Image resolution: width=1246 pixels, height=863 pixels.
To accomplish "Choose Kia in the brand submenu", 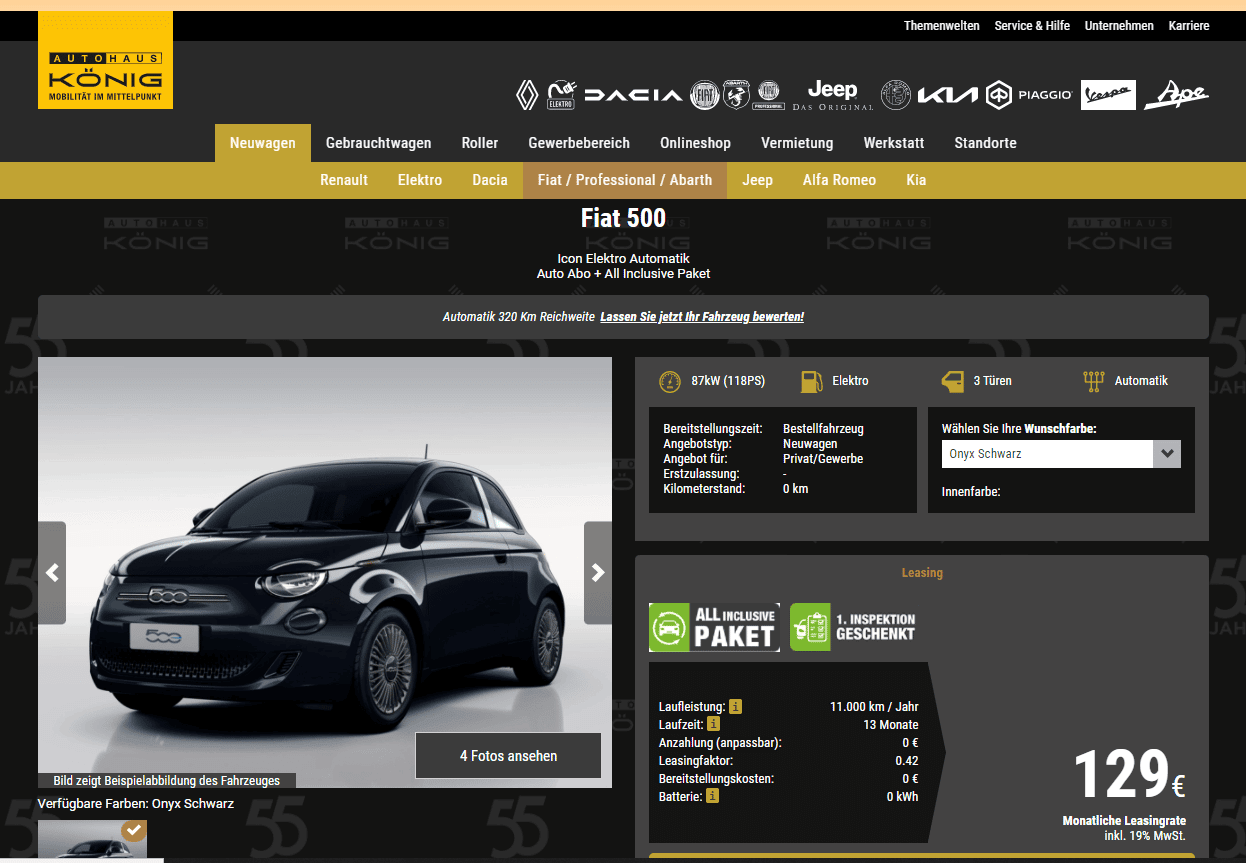I will click(916, 180).
